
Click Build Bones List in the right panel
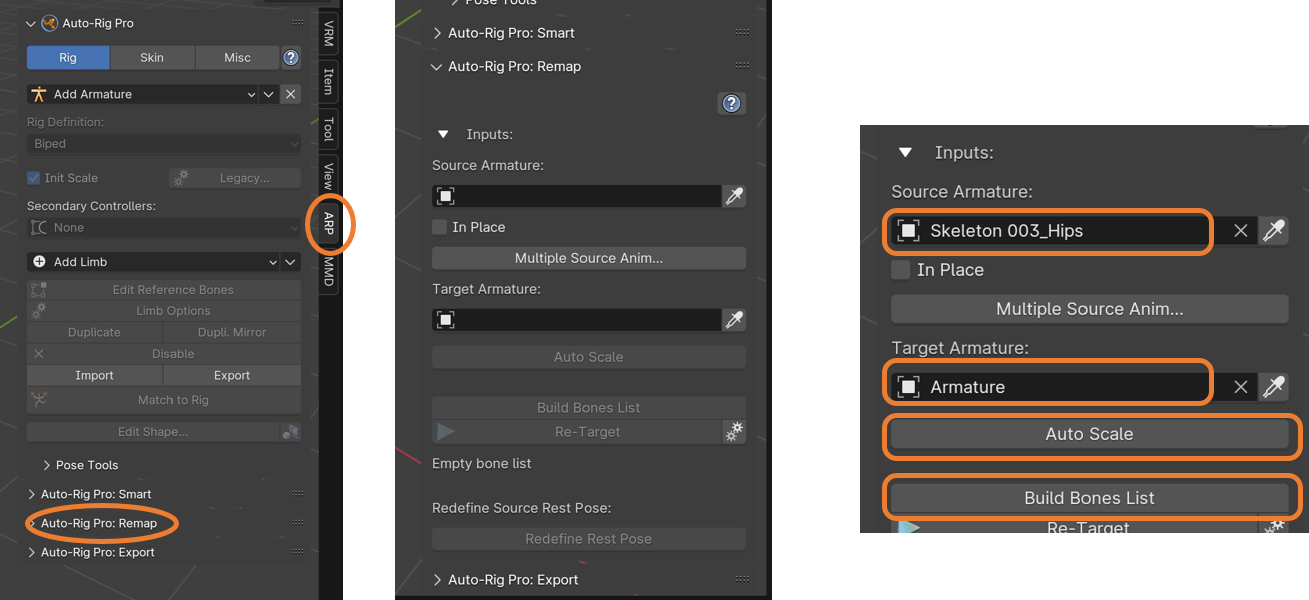[x=1089, y=498]
